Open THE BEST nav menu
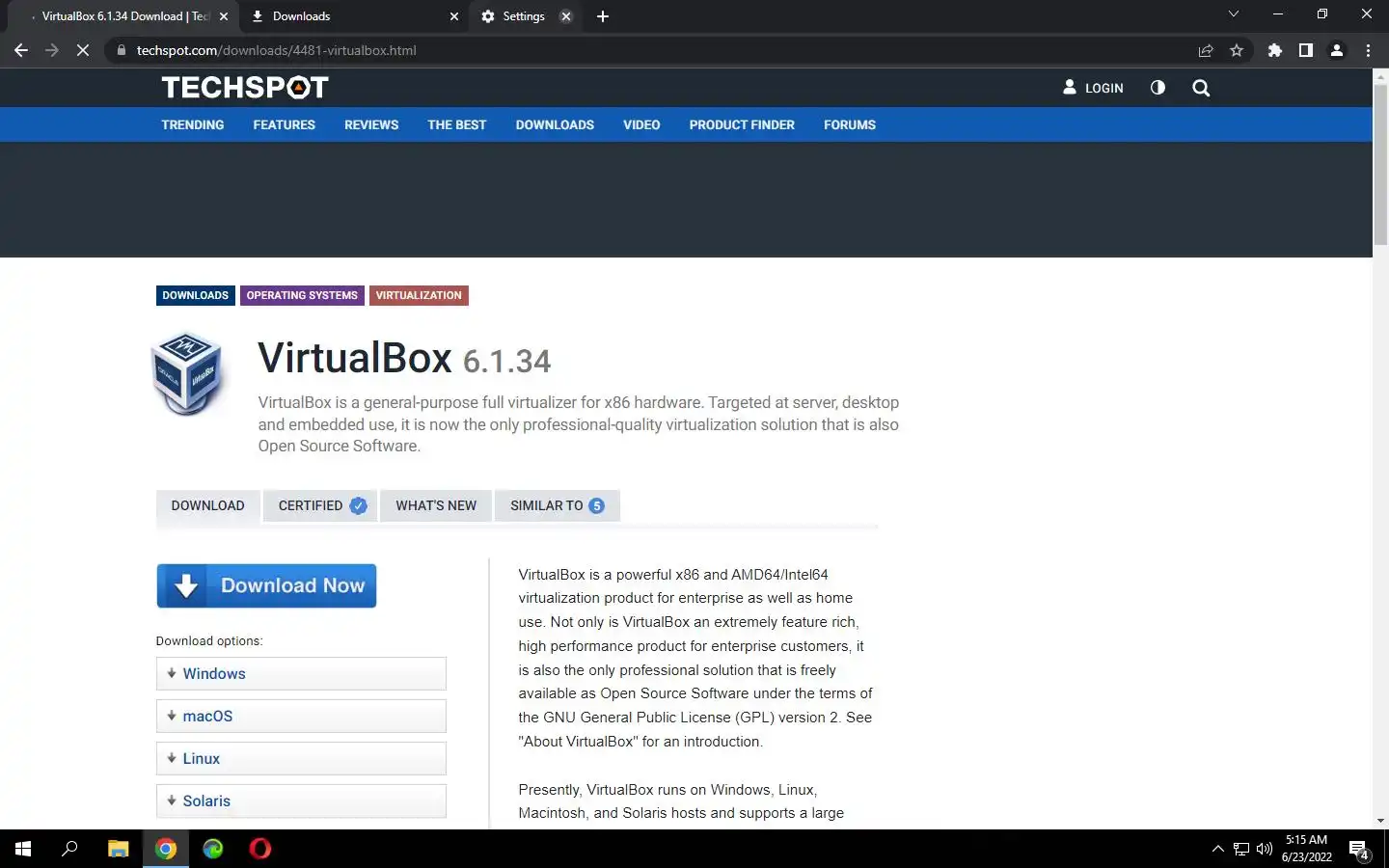1389x868 pixels. click(456, 124)
